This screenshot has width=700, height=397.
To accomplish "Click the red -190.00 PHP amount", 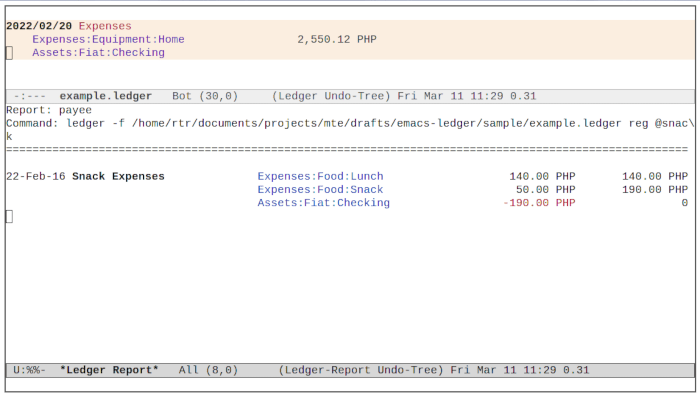I will [x=539, y=203].
